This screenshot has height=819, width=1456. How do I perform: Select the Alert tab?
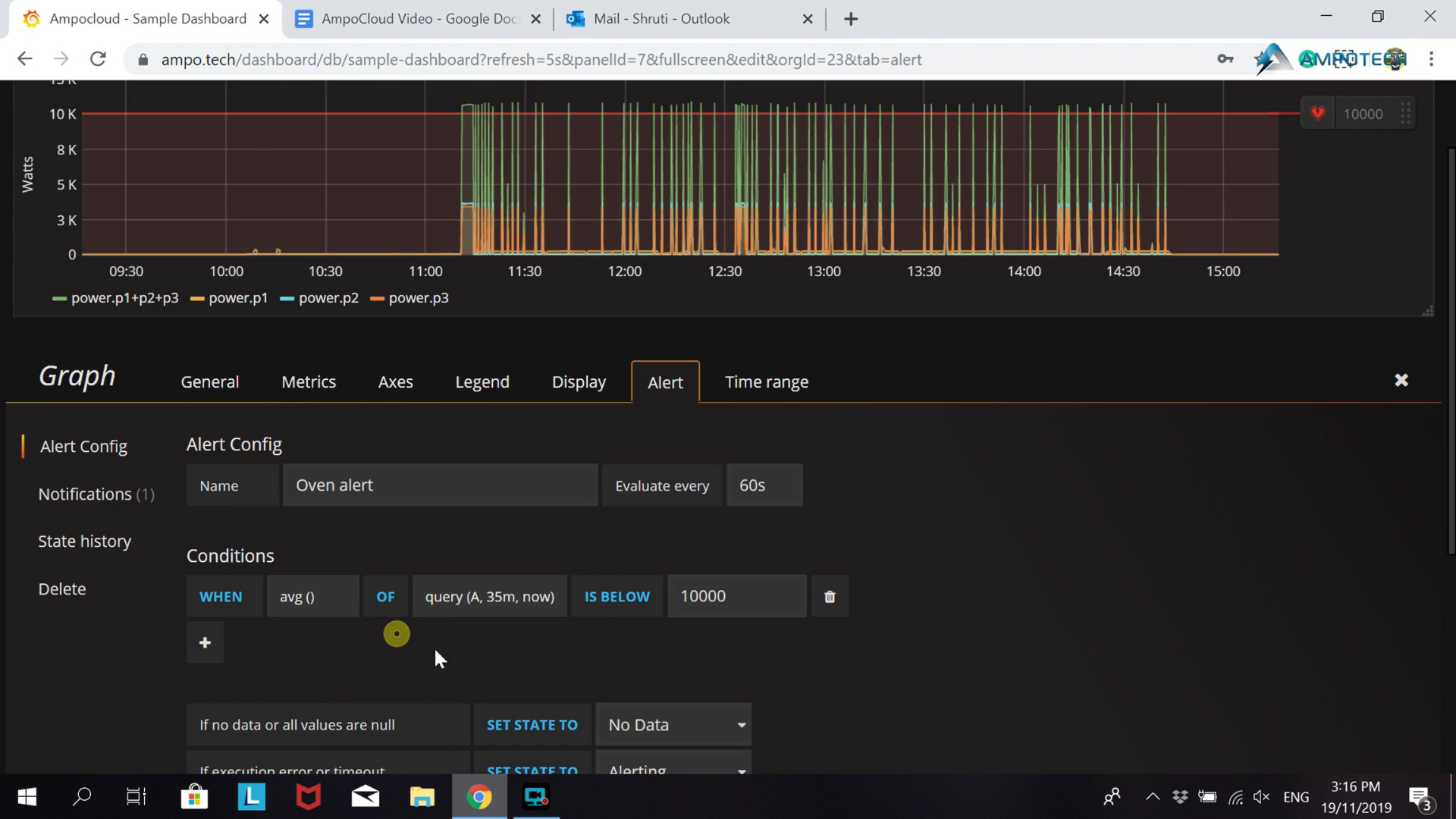tap(665, 382)
